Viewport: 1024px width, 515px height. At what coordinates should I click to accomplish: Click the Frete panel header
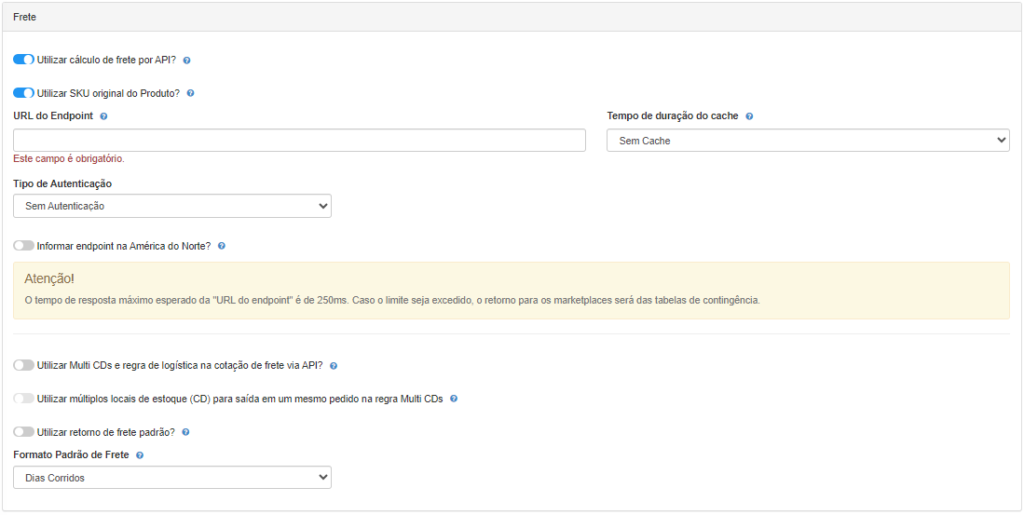[x=512, y=17]
